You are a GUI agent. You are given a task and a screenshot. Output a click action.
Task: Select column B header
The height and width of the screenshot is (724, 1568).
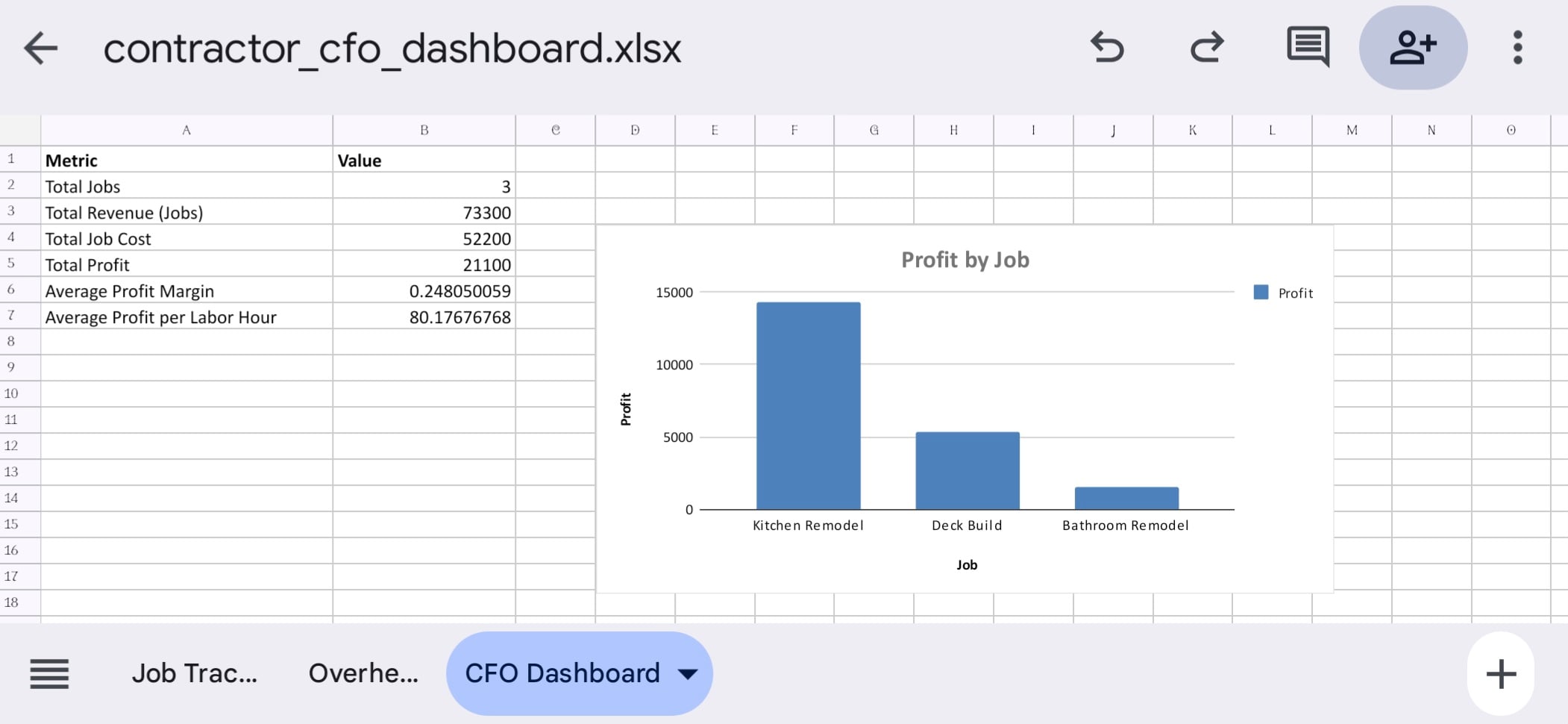tap(424, 130)
